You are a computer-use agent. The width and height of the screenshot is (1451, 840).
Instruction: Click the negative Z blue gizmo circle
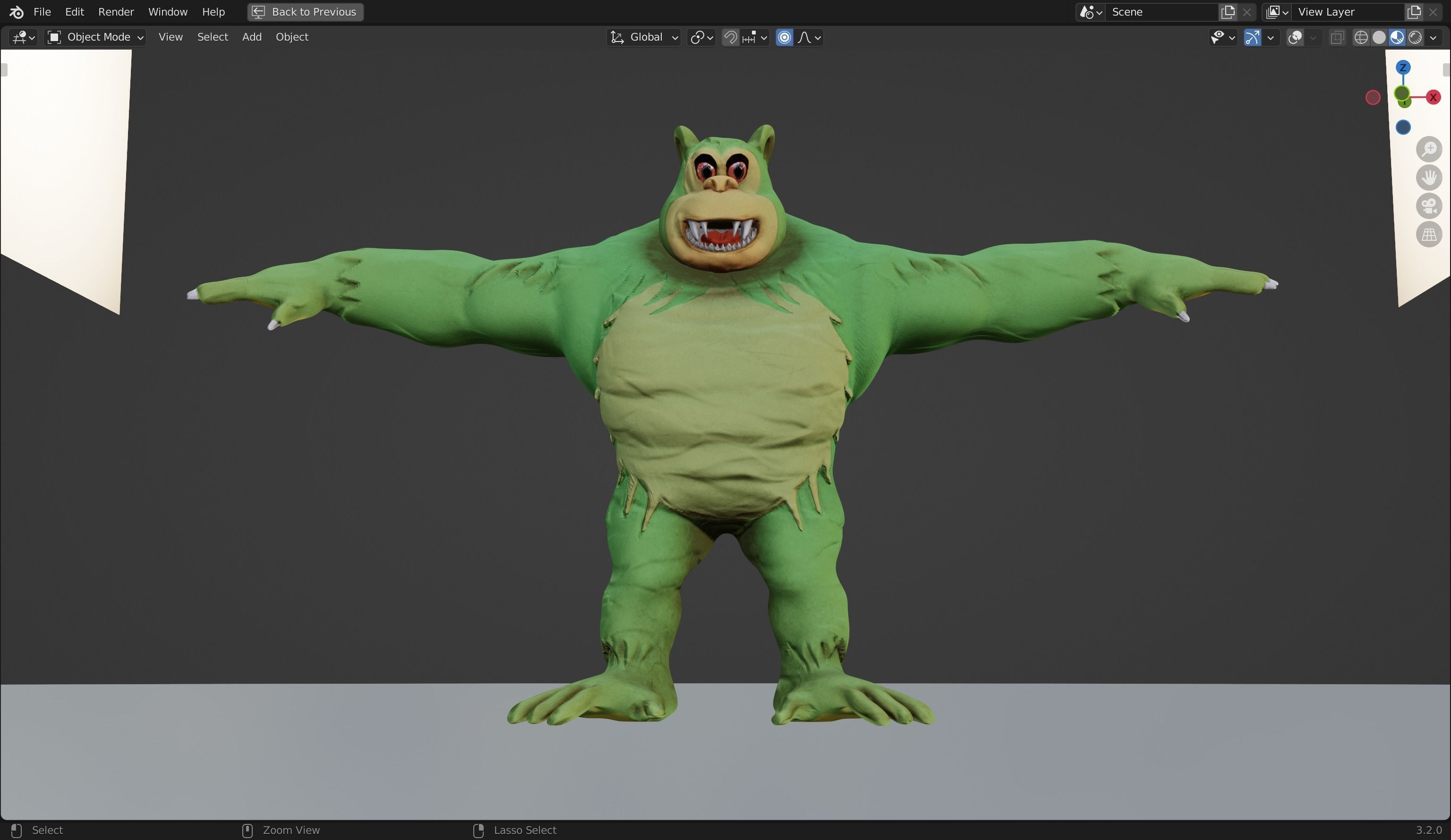1403,127
